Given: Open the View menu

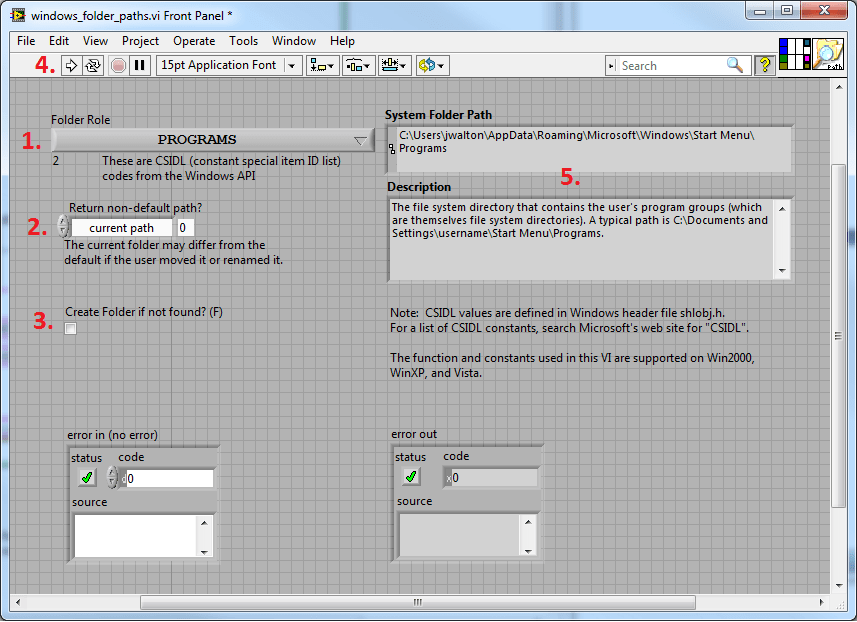Looking at the screenshot, I should click(x=95, y=41).
